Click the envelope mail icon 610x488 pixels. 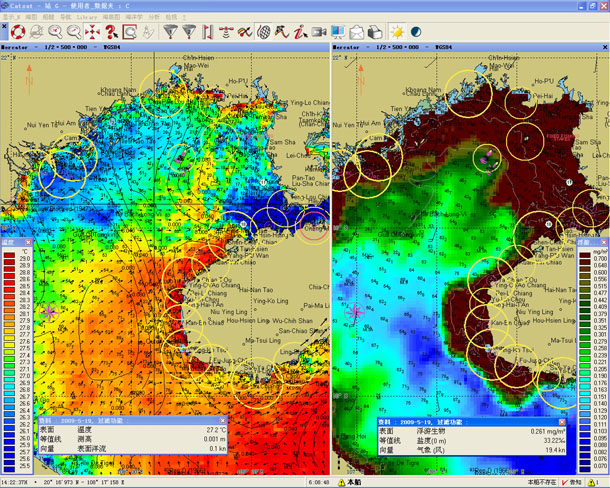[356, 32]
